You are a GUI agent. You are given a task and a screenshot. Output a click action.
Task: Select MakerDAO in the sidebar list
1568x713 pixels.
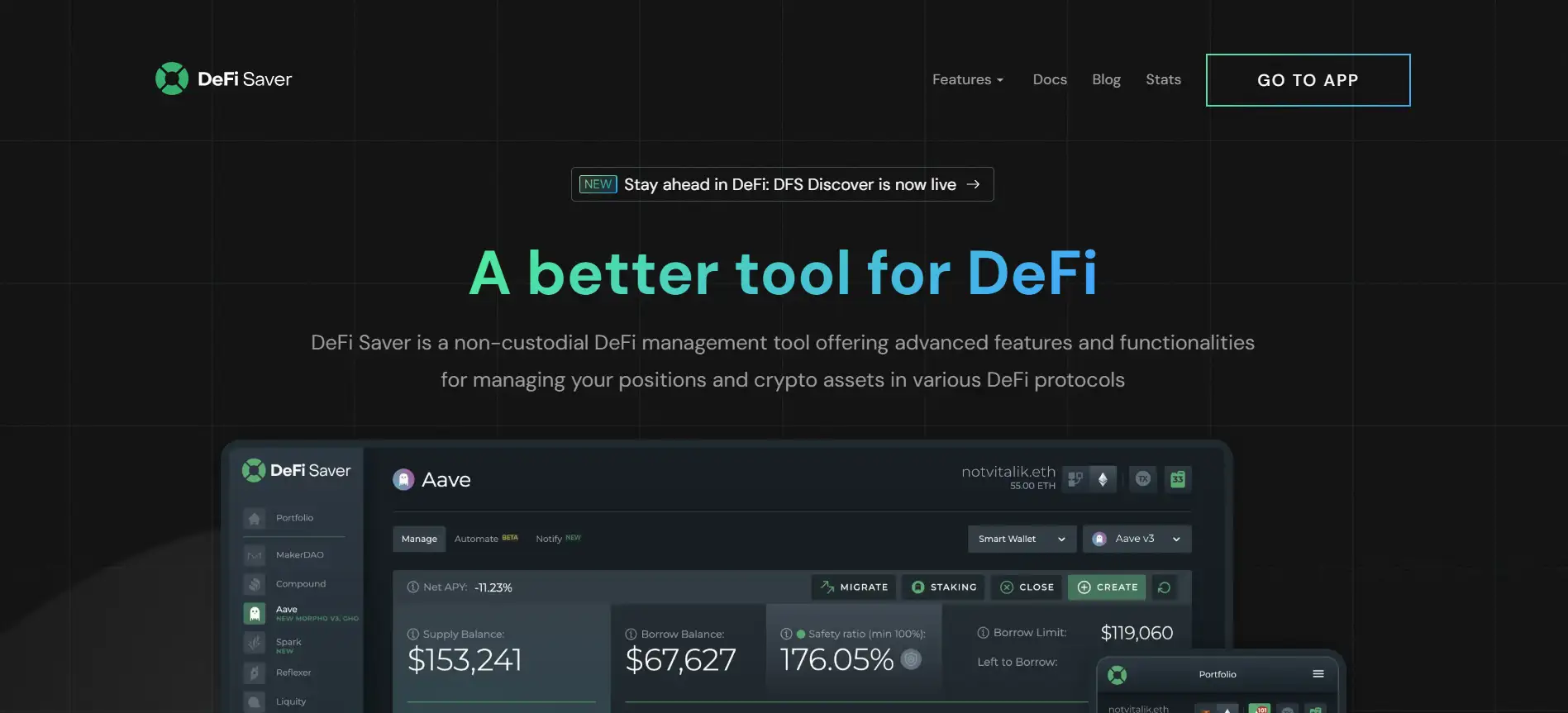click(299, 555)
